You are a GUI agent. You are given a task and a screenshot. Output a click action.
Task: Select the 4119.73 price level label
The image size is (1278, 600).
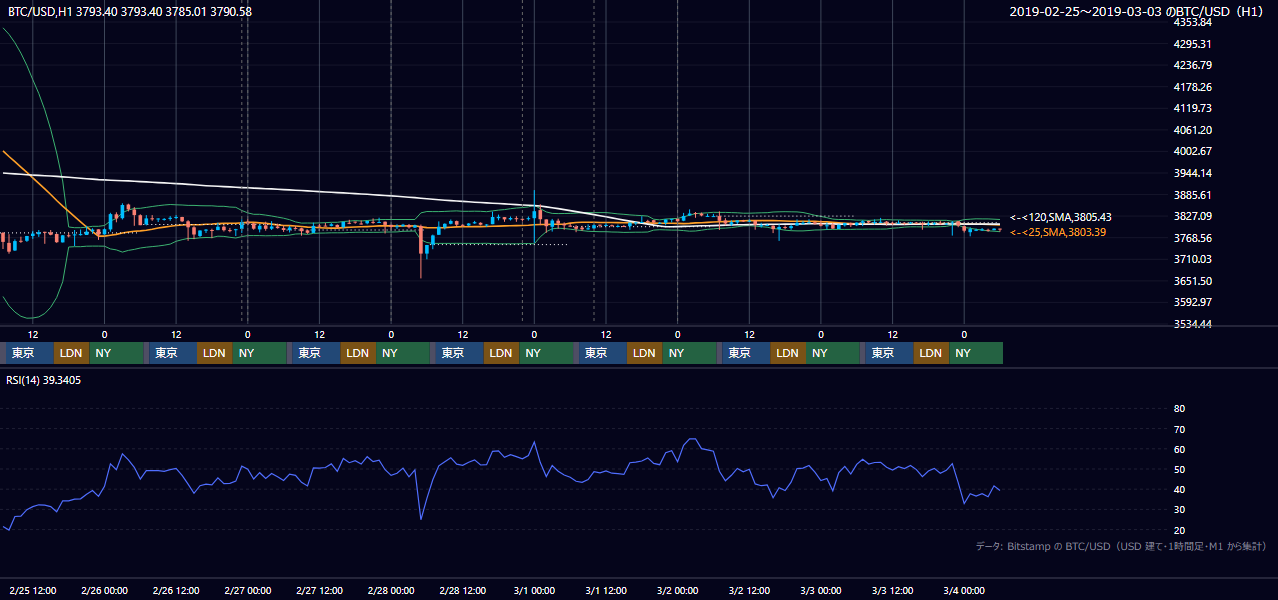pos(1193,108)
